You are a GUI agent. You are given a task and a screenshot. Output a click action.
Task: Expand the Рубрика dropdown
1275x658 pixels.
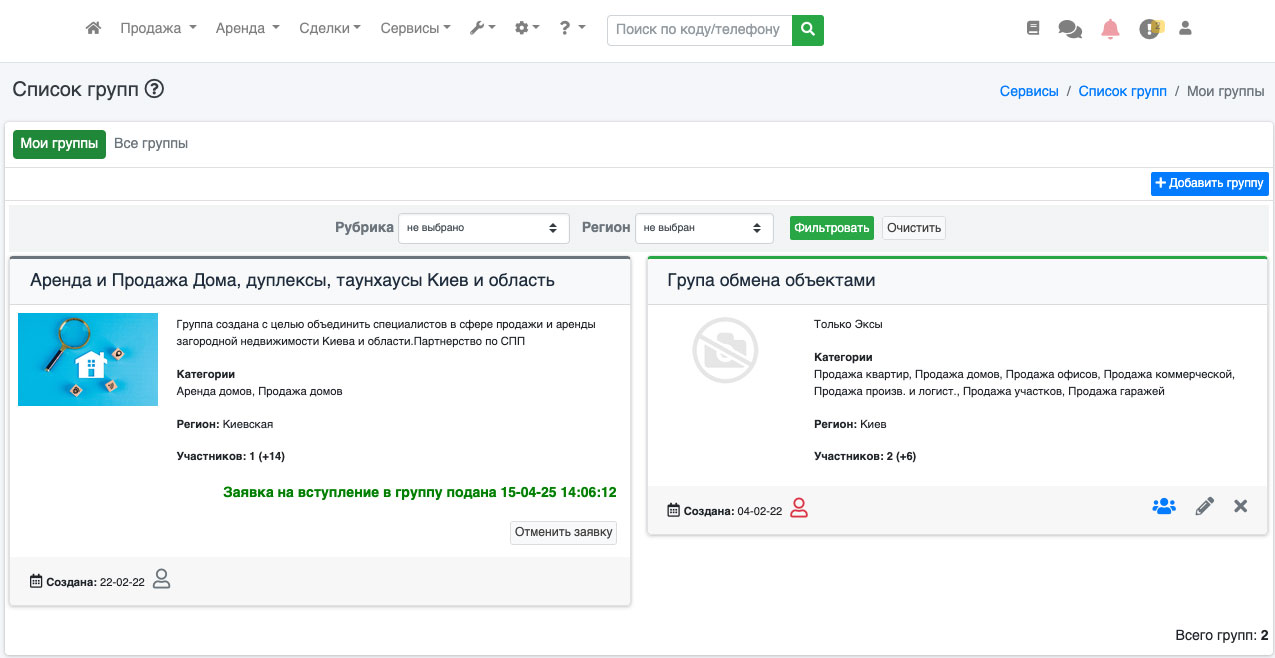[x=483, y=228]
